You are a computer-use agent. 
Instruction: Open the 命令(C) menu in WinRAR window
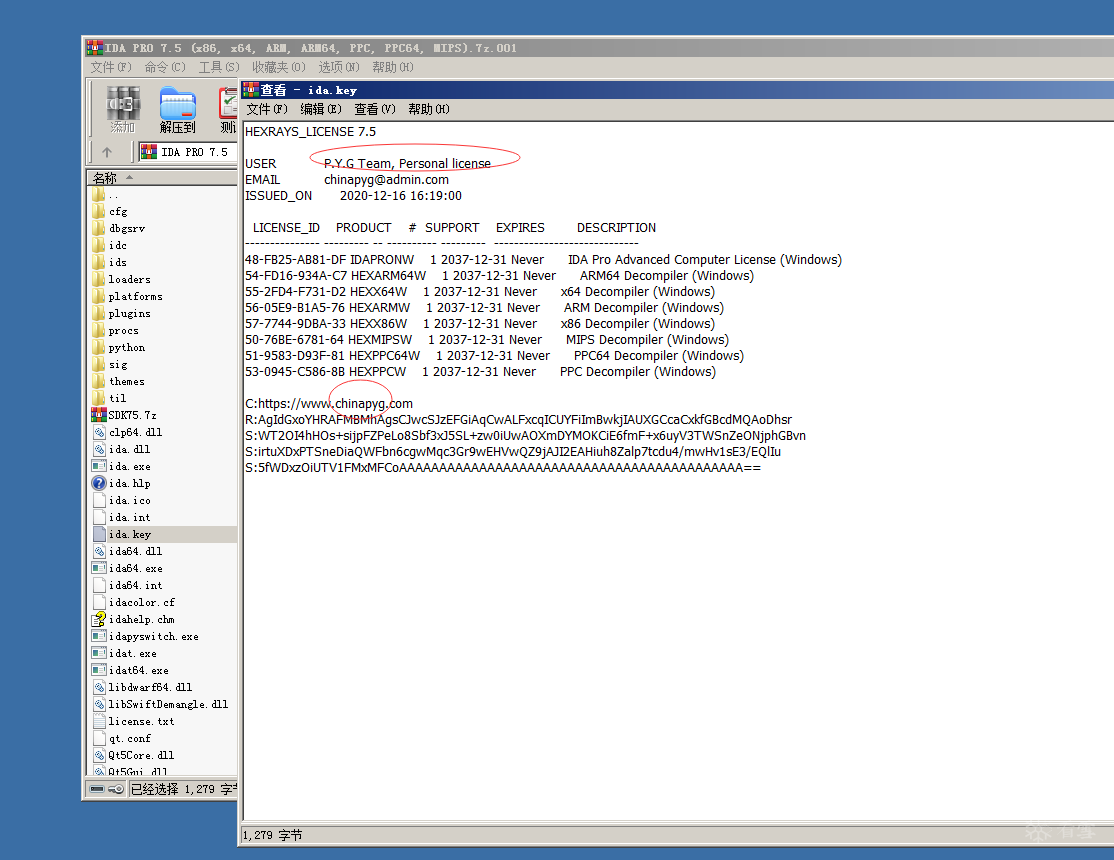165,67
